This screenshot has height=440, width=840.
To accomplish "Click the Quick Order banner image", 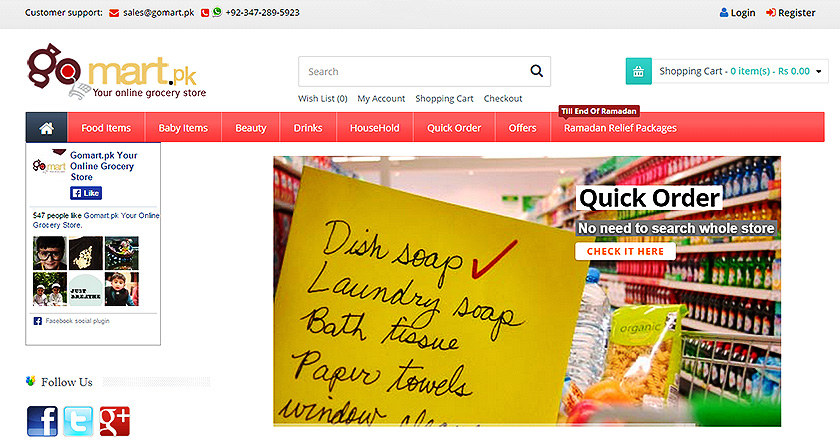I will 527,291.
